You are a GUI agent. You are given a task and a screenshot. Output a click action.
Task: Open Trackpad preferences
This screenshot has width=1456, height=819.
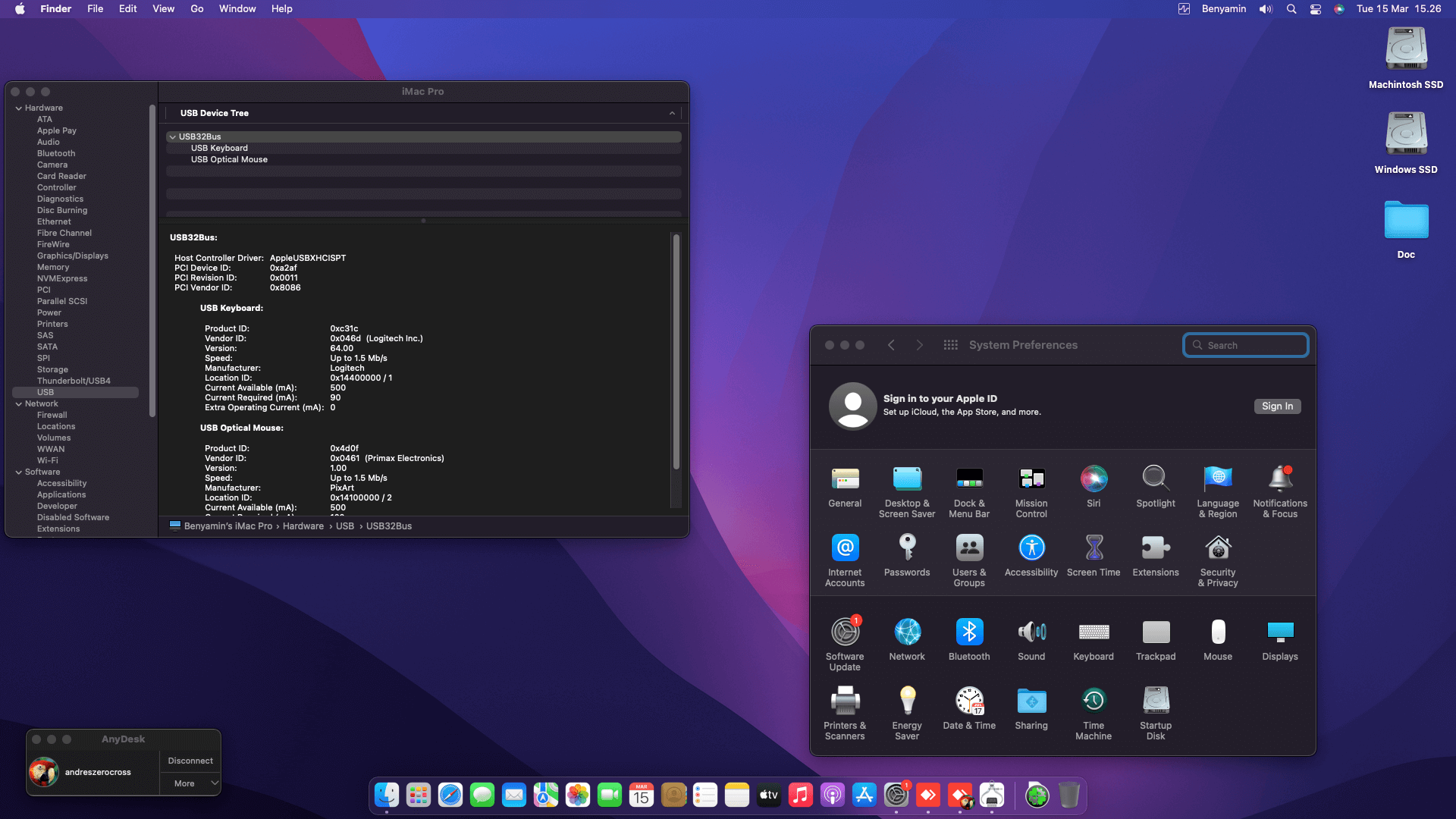click(x=1156, y=640)
